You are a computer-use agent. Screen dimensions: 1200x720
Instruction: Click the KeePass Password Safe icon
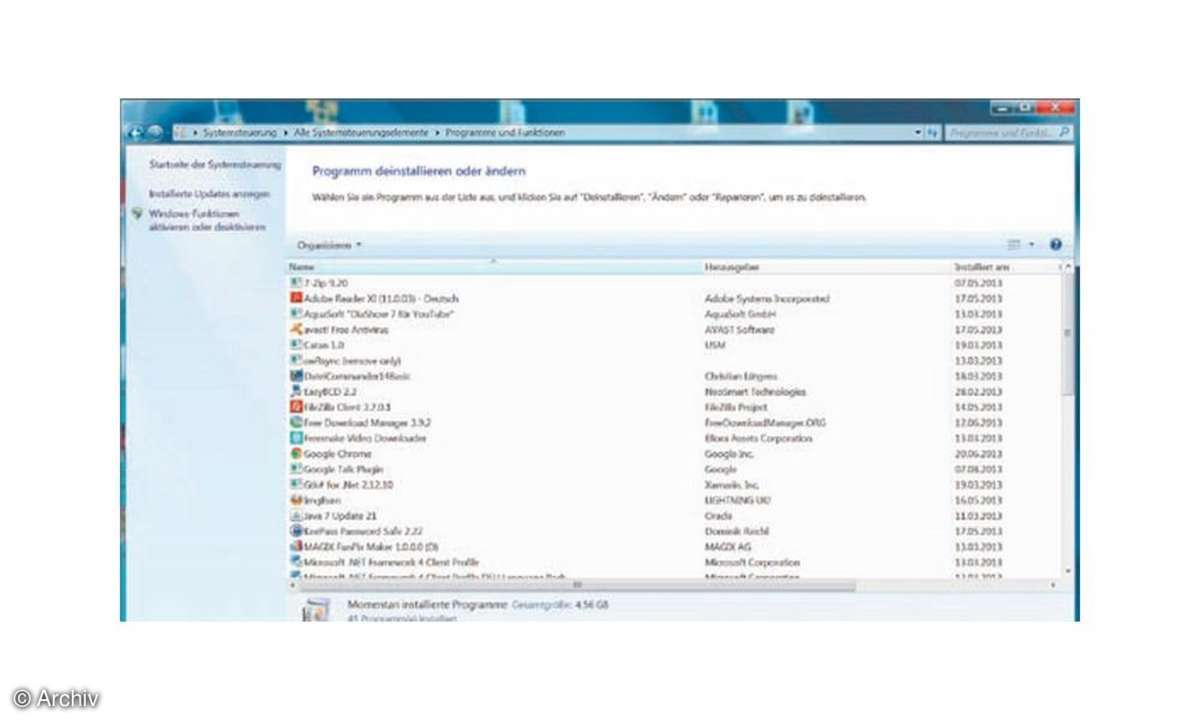tap(295, 531)
